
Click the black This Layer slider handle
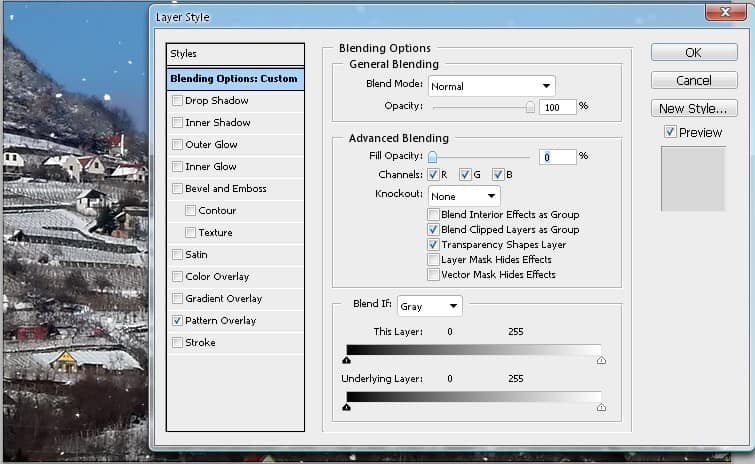point(346,360)
